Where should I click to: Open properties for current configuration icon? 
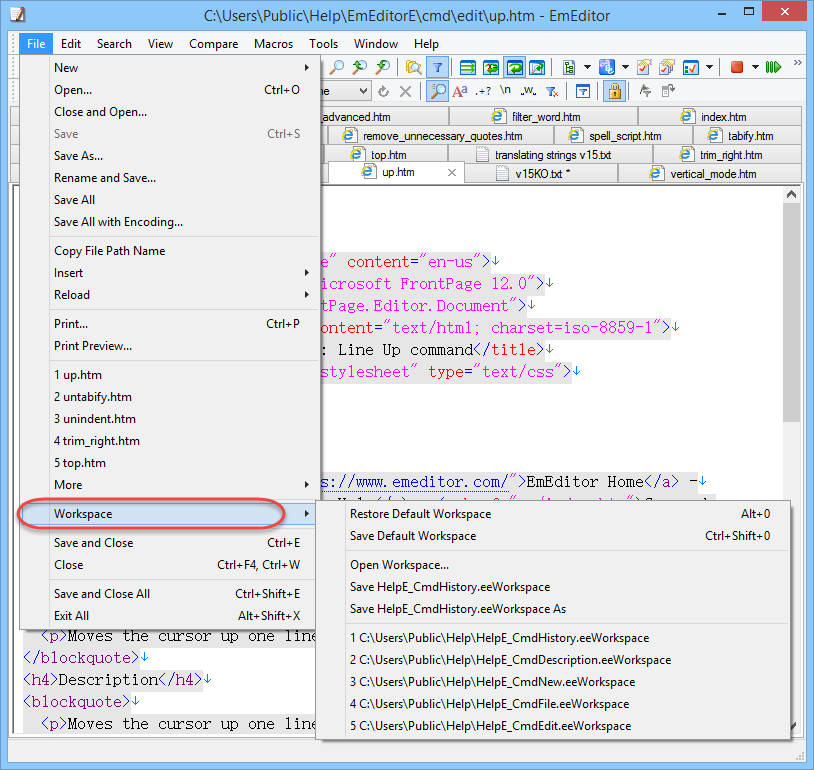pyautogui.click(x=644, y=67)
